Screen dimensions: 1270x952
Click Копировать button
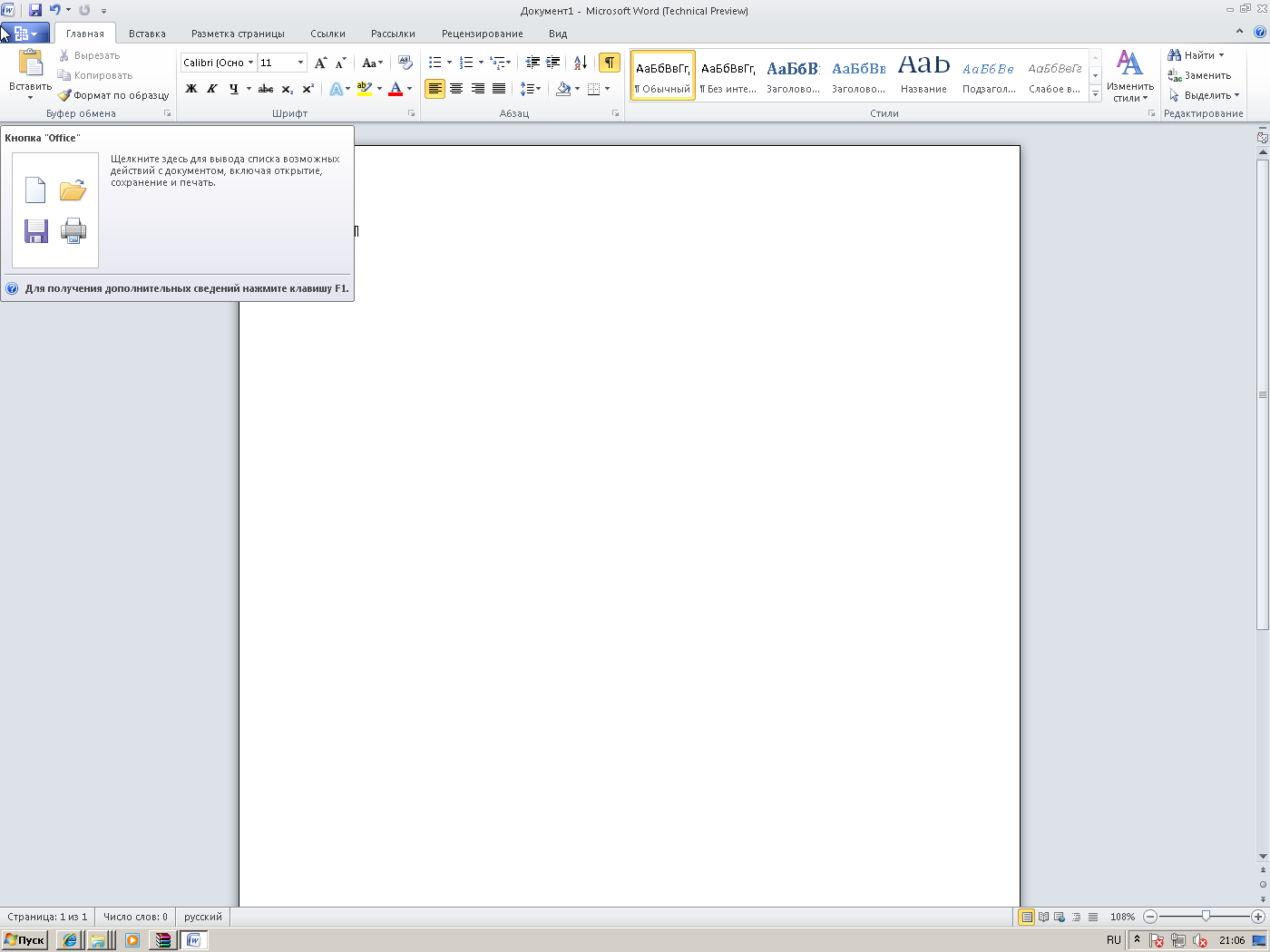(x=95, y=75)
